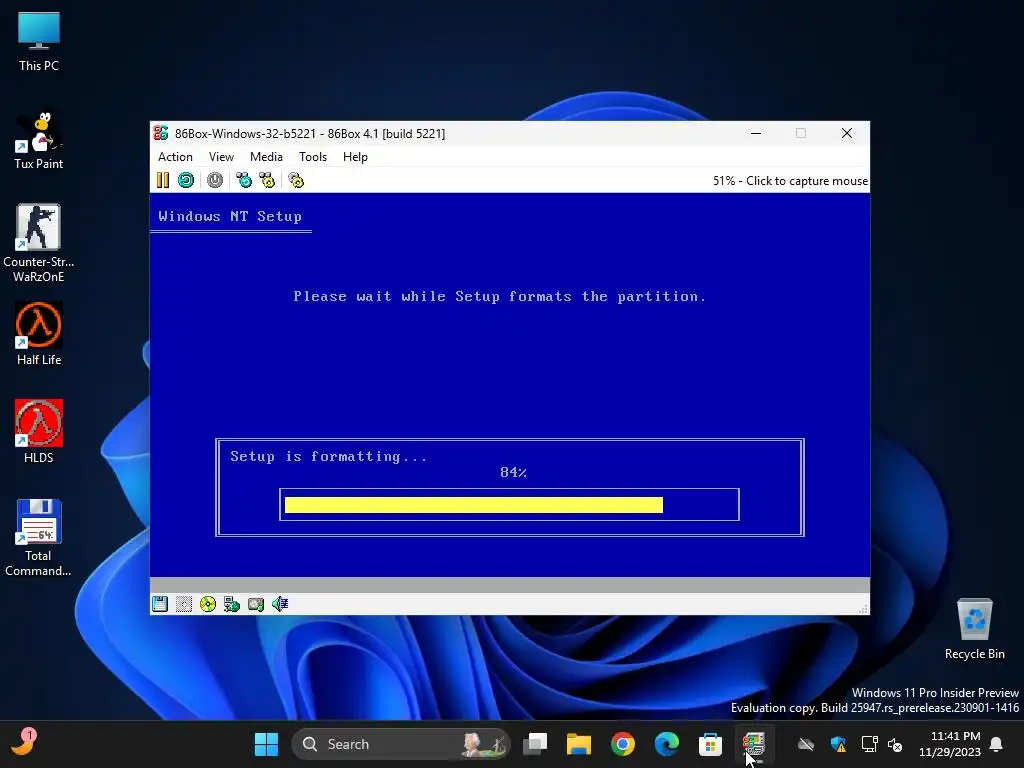
Task: Select the Half Life desktop shortcut
Action: pyautogui.click(x=39, y=334)
